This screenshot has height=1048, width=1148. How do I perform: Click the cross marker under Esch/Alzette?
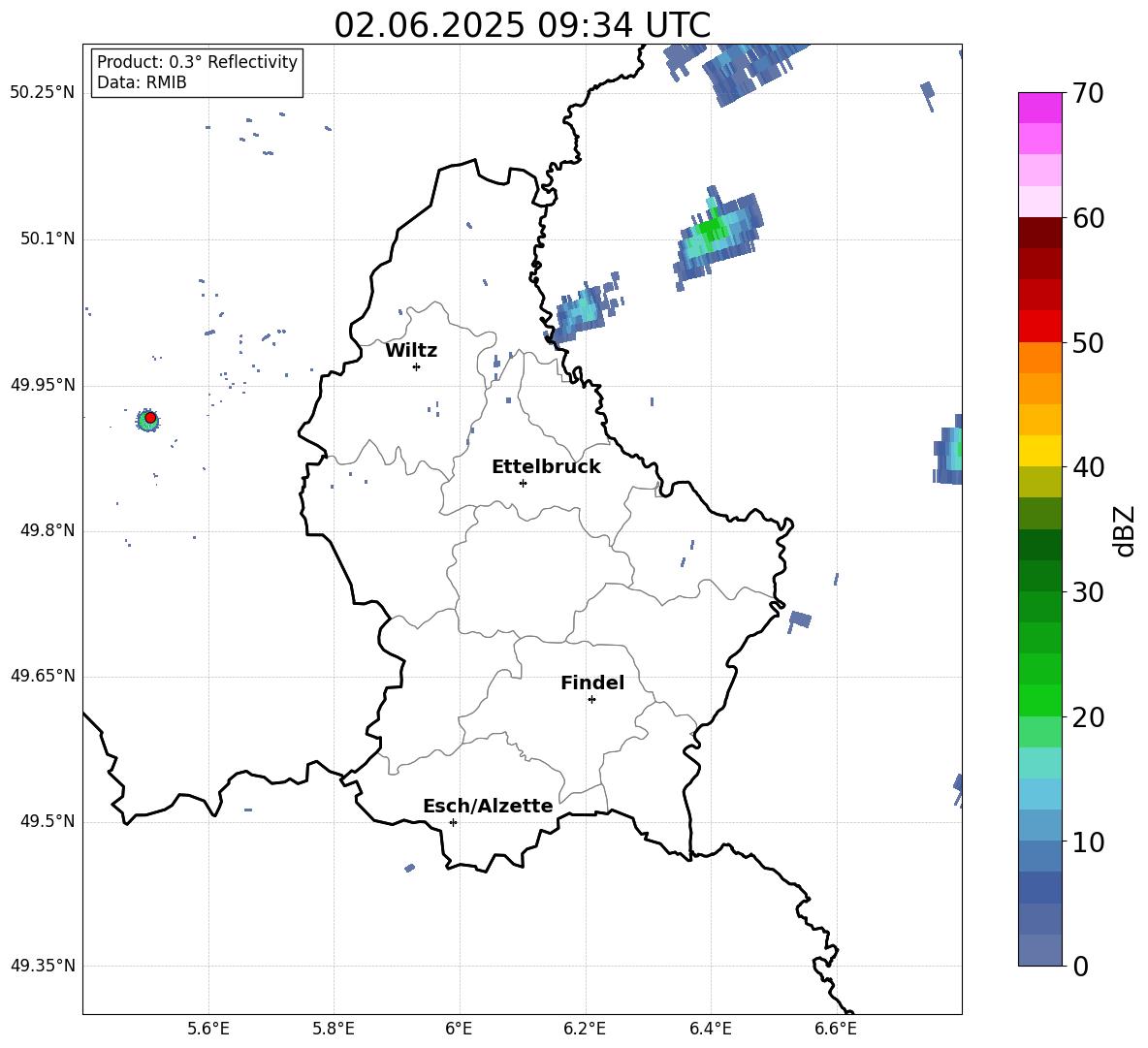(x=453, y=822)
